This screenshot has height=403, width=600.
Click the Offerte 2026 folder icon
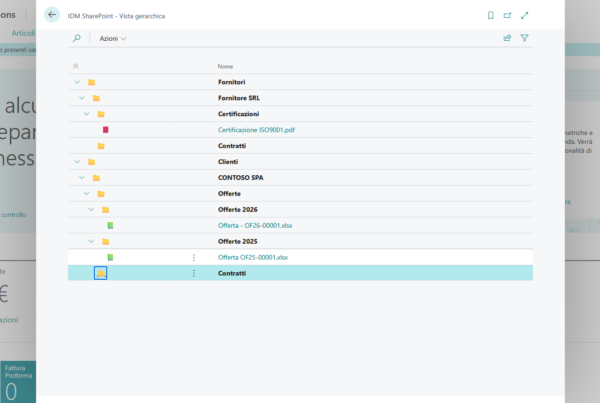106,210
